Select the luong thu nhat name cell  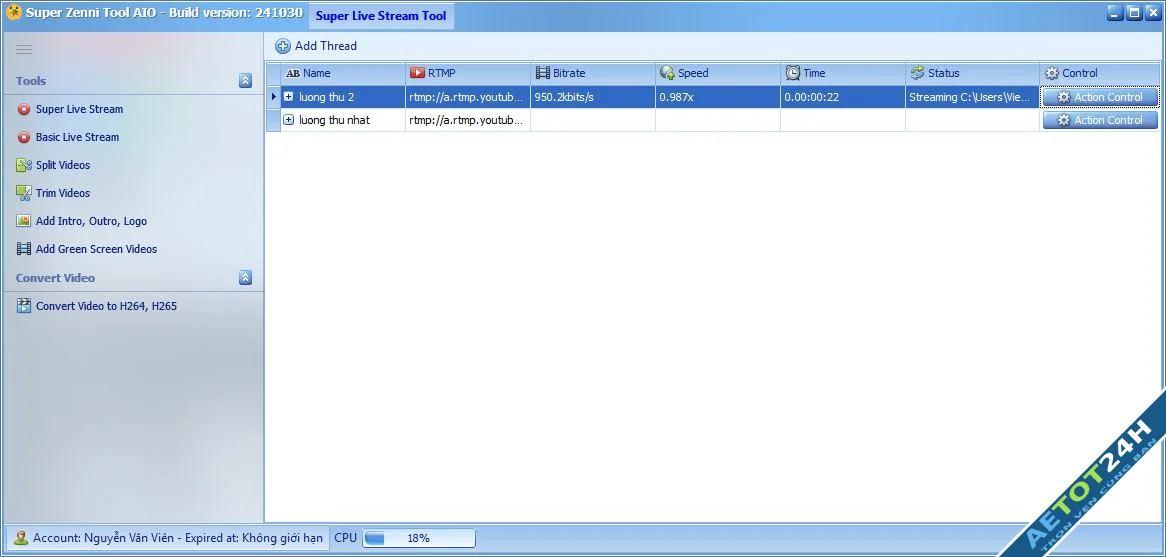click(x=343, y=120)
